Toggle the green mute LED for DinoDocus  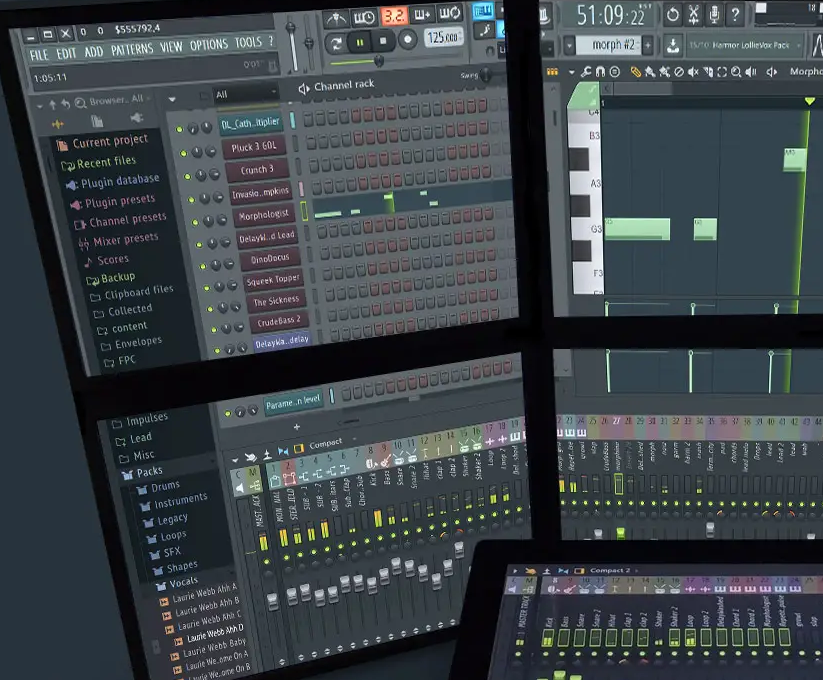203,267
